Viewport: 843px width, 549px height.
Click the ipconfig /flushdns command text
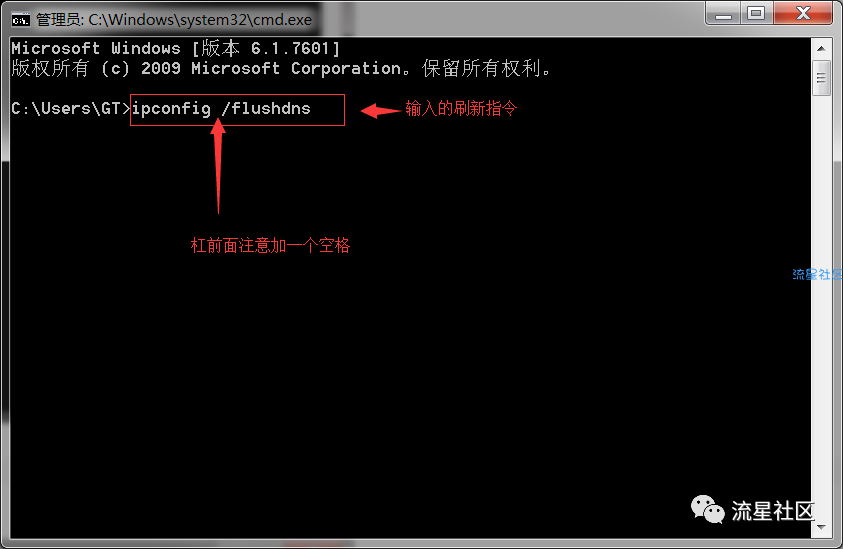point(221,109)
